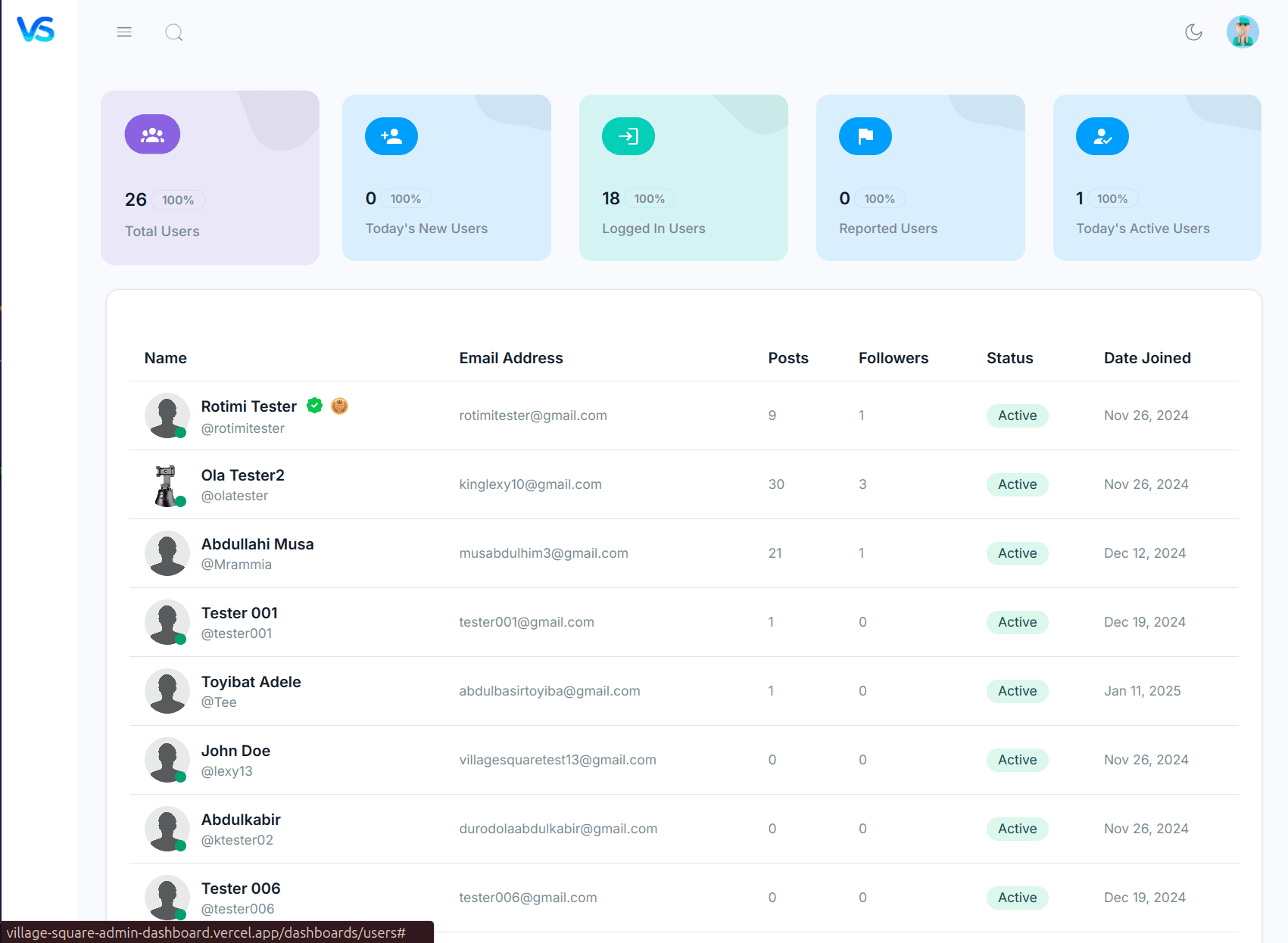
Task: Open Ola Tester2 user profile name
Action: [242, 475]
